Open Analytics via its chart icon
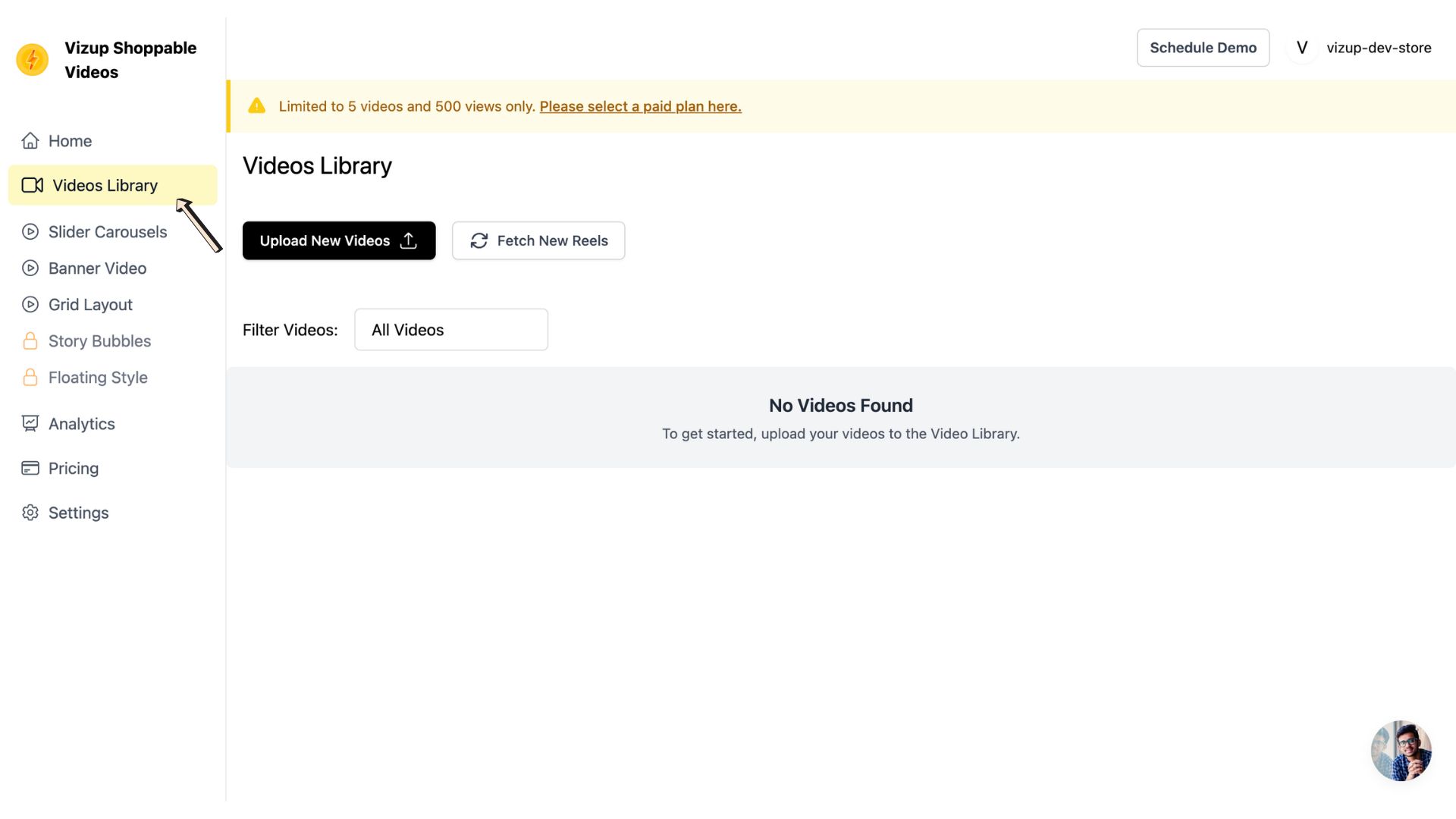Viewport: 1456px width, 819px height. click(x=30, y=423)
